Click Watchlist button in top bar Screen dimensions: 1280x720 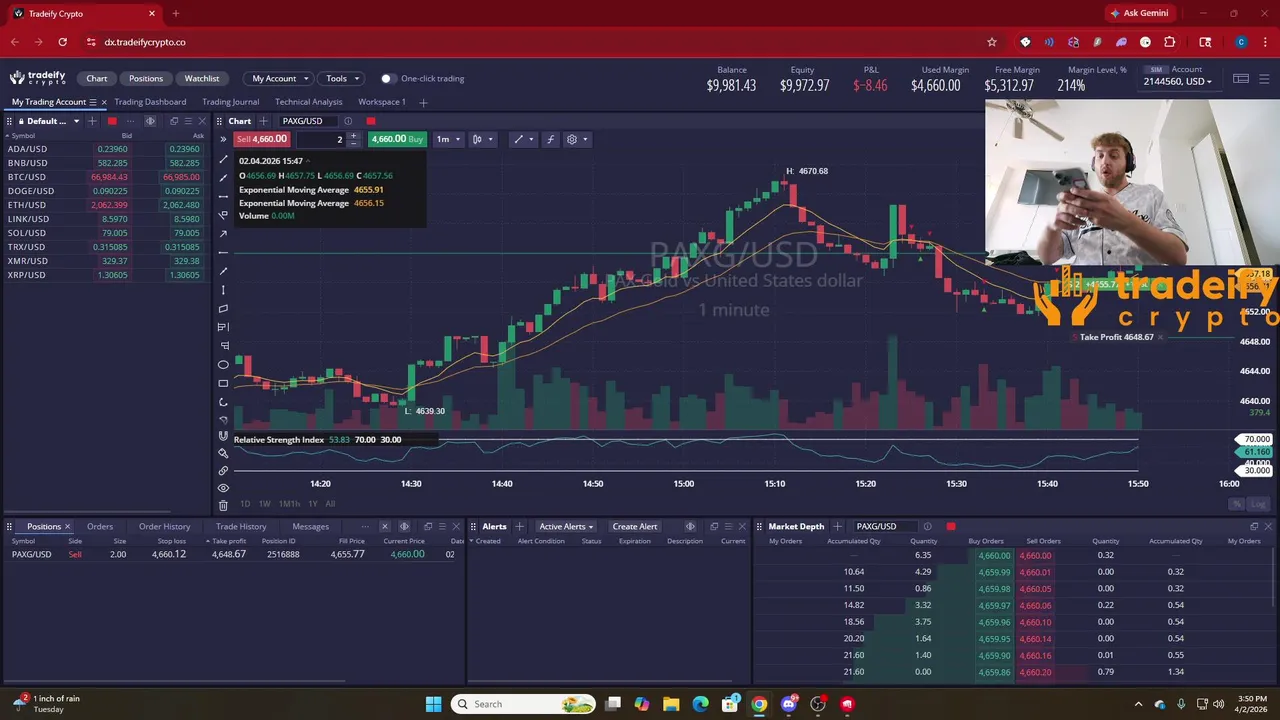pos(202,78)
